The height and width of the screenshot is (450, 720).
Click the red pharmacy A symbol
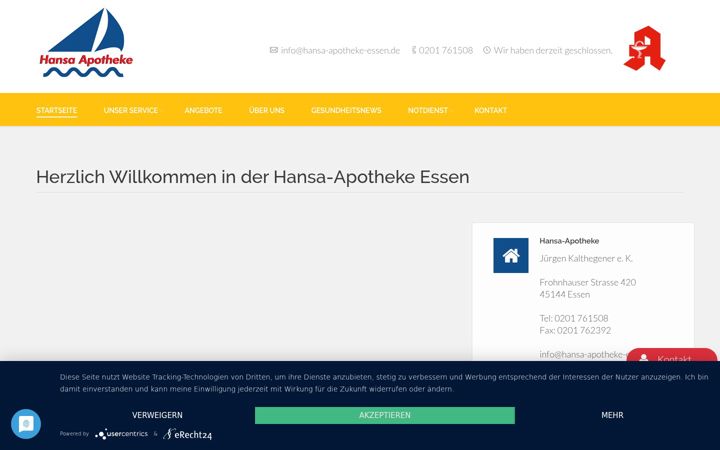coord(644,48)
